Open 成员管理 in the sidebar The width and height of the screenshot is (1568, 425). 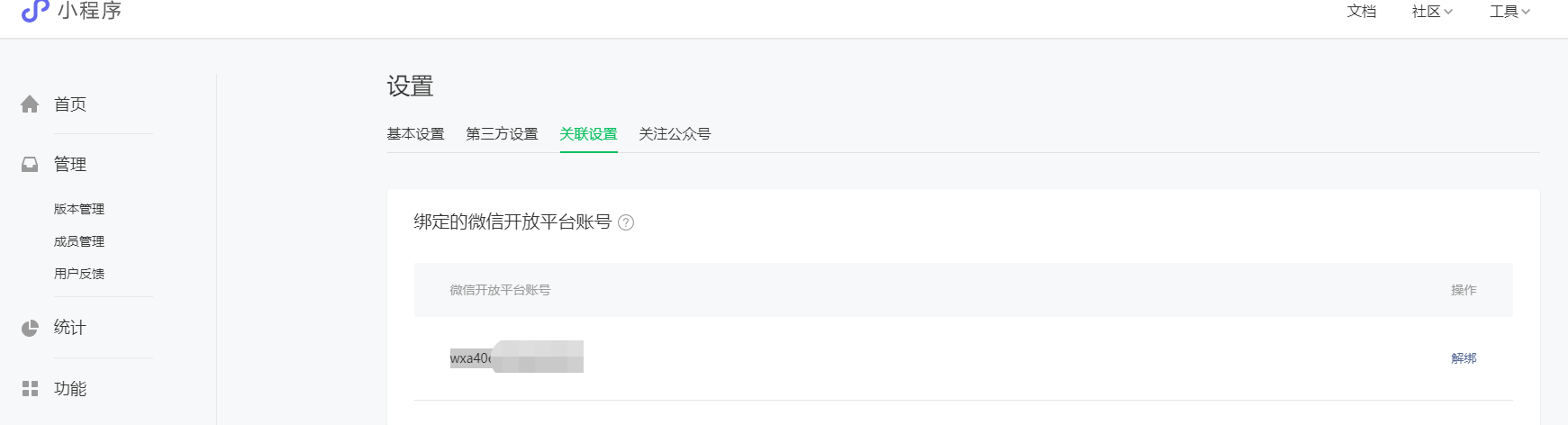[x=79, y=241]
